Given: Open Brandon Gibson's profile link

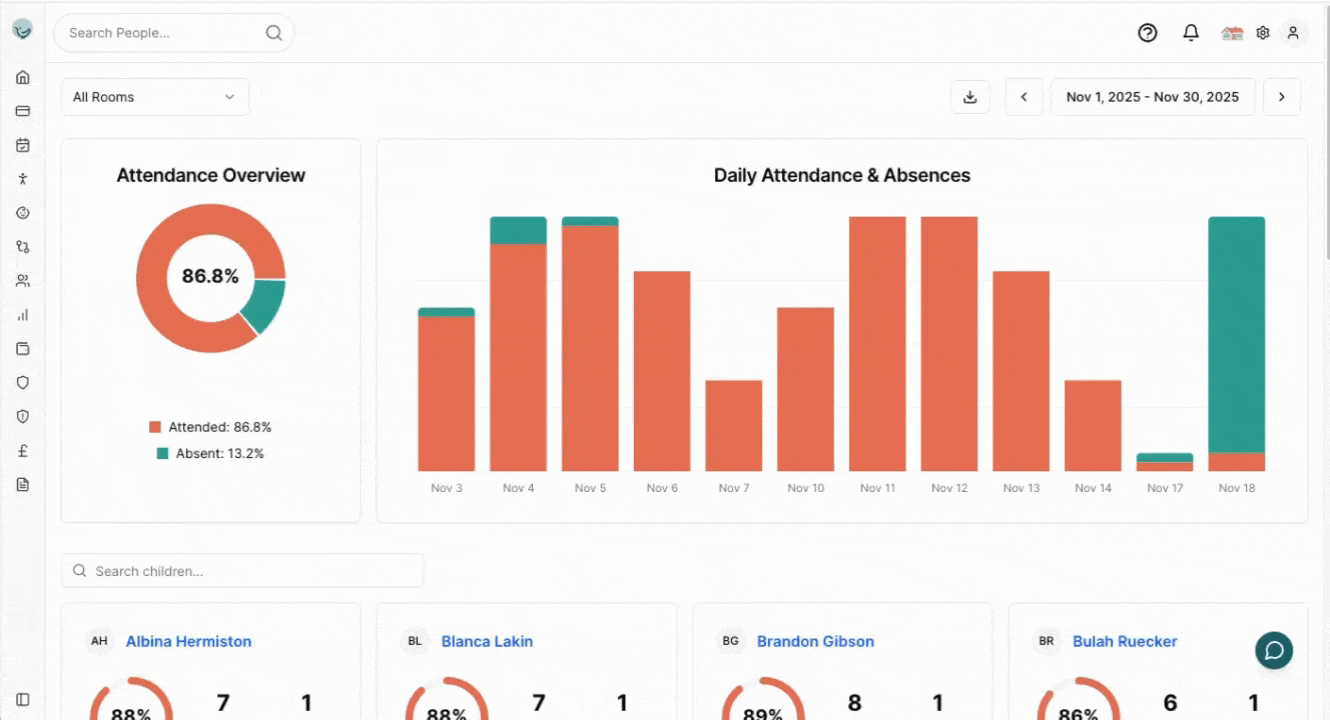Looking at the screenshot, I should (x=815, y=641).
